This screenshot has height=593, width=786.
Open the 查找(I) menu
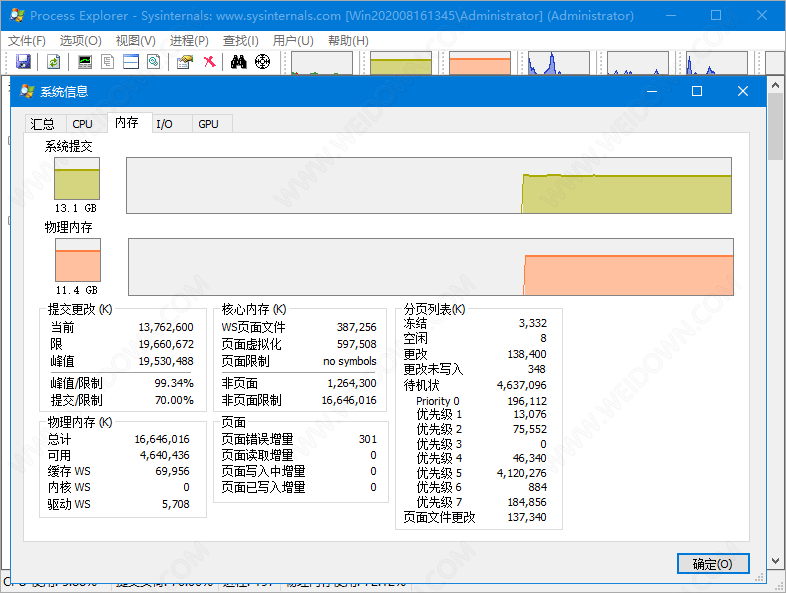241,41
